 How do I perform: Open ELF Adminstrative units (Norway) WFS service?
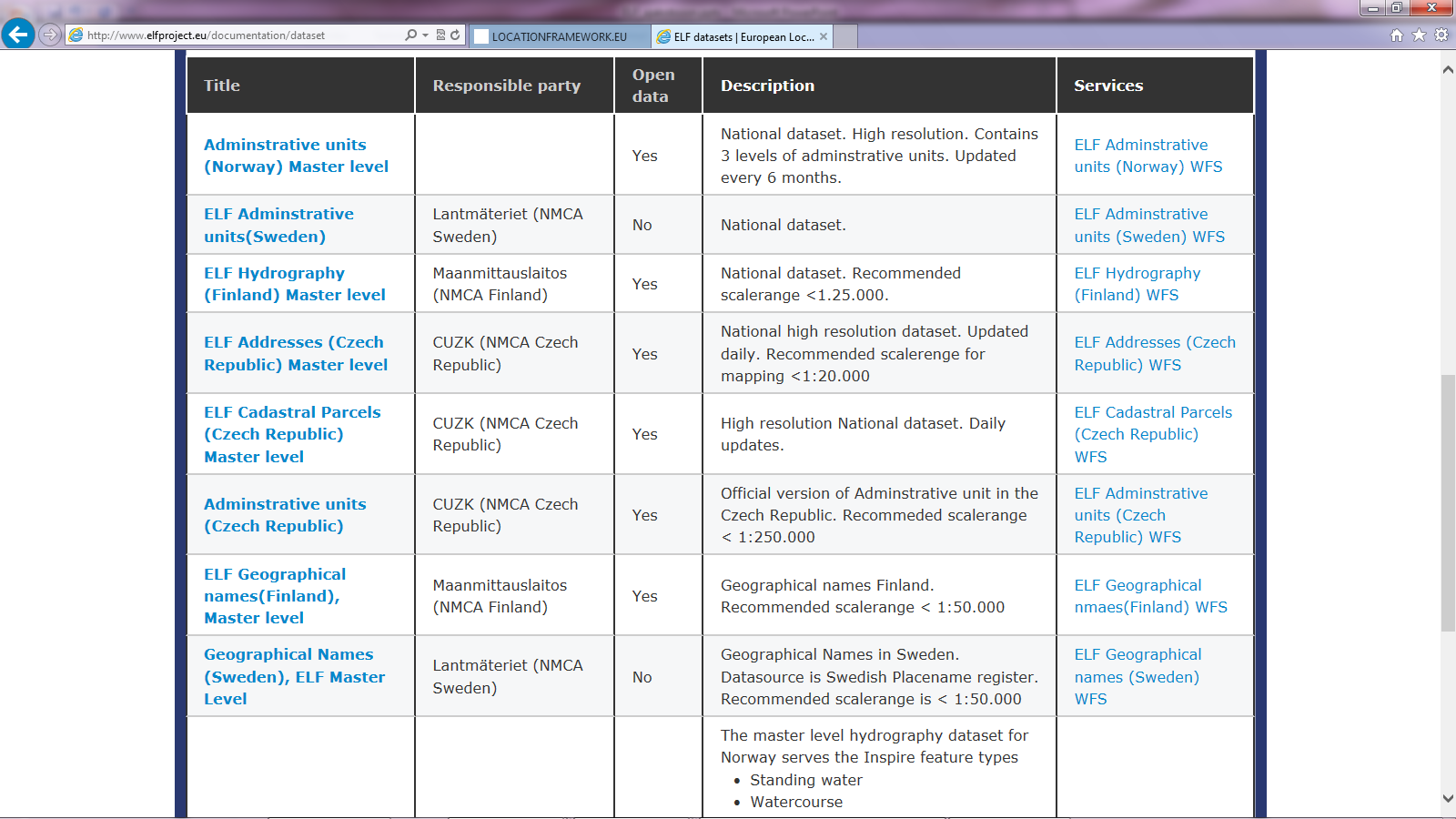1148,156
